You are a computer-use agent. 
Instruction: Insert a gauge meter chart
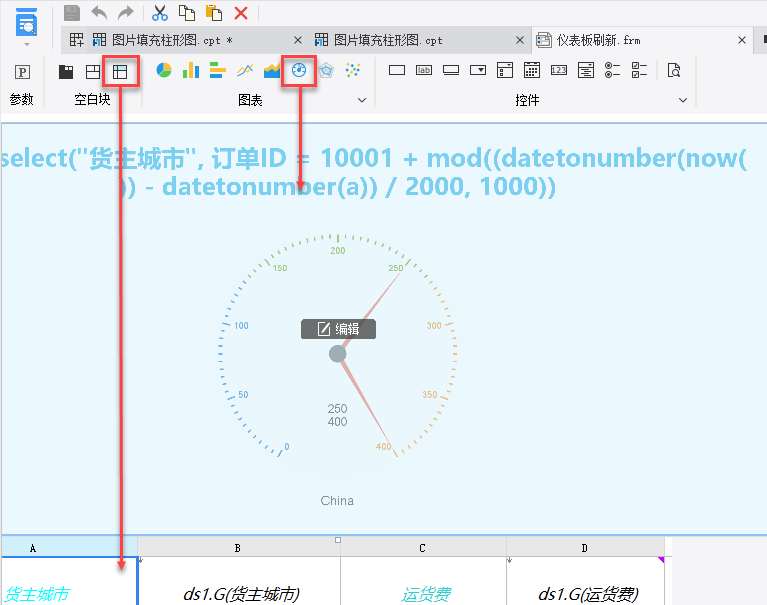(x=299, y=70)
